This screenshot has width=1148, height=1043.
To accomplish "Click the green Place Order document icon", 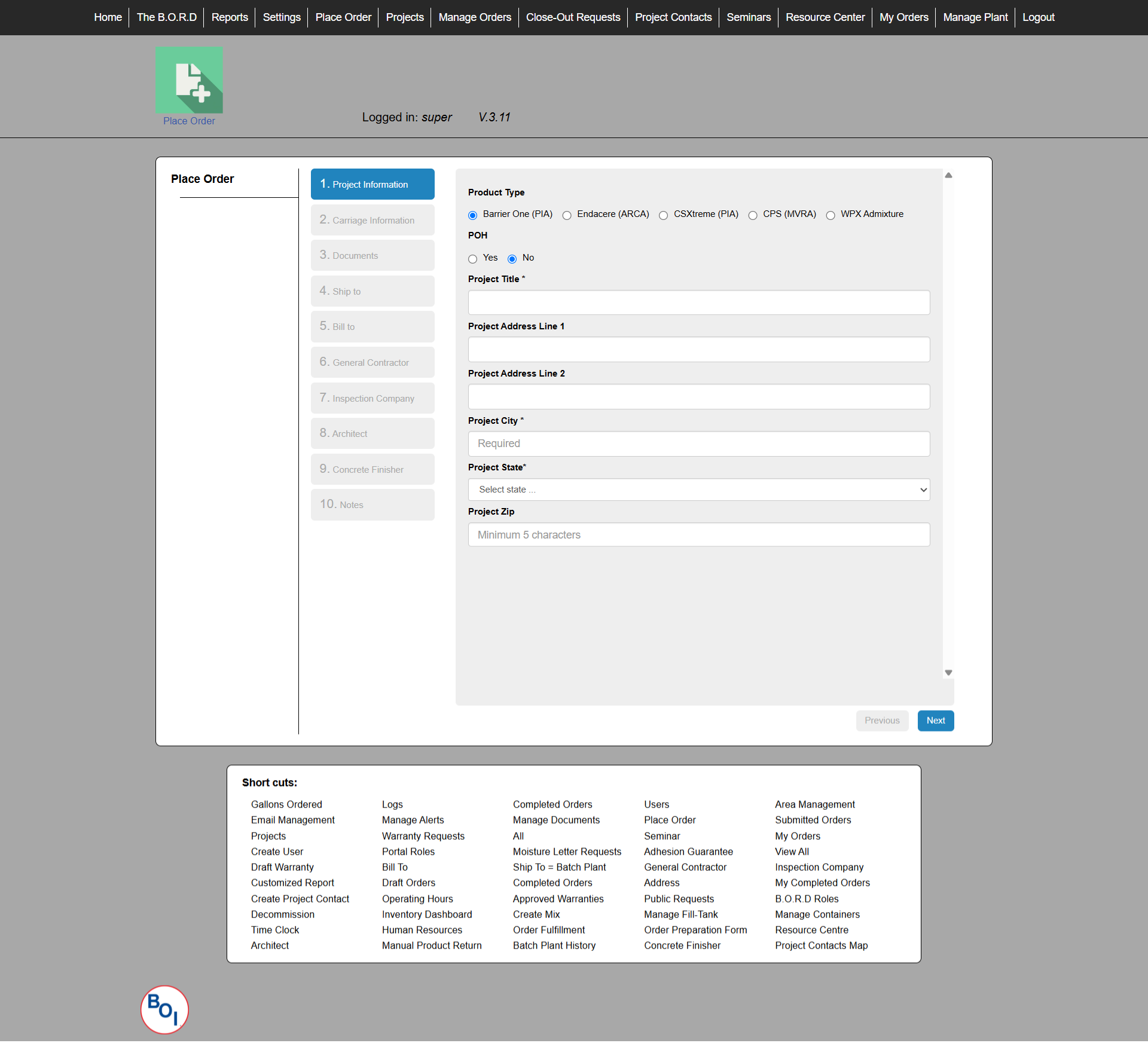I will pyautogui.click(x=189, y=80).
